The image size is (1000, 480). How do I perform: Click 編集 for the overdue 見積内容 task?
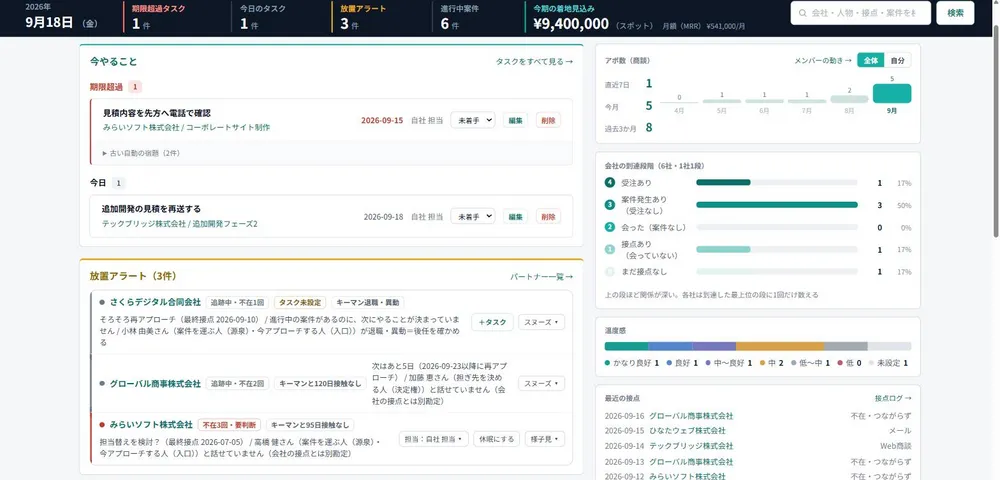point(515,120)
